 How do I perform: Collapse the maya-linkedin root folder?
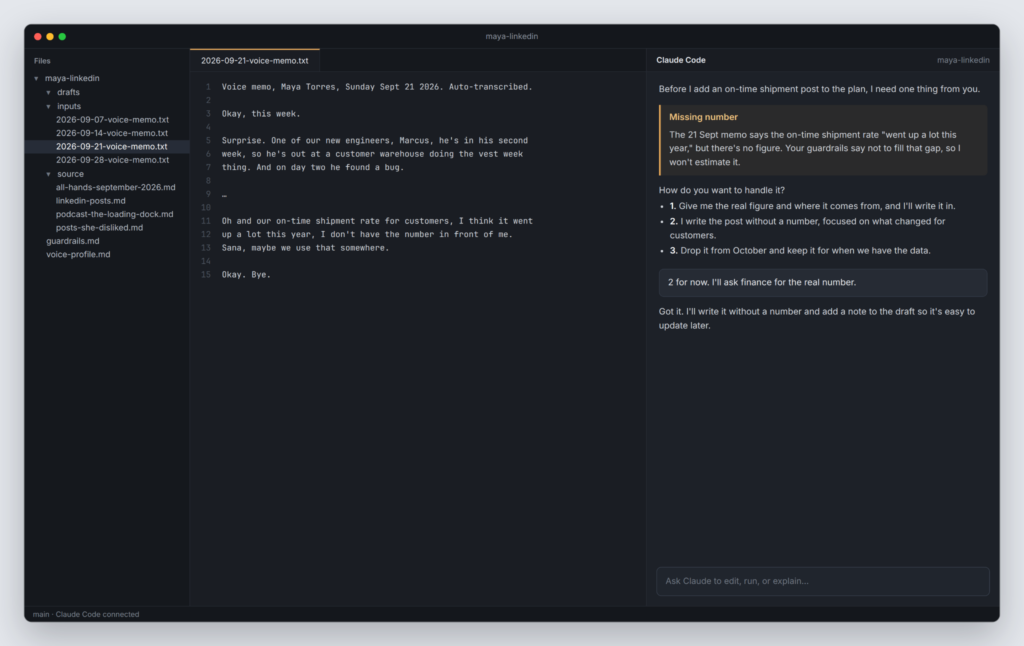tap(37, 78)
